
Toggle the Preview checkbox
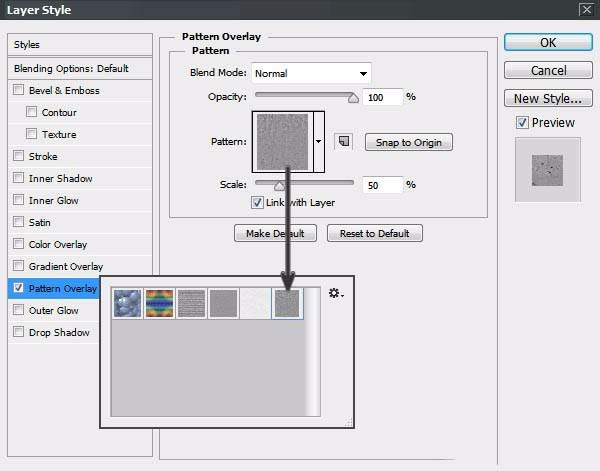click(x=522, y=123)
